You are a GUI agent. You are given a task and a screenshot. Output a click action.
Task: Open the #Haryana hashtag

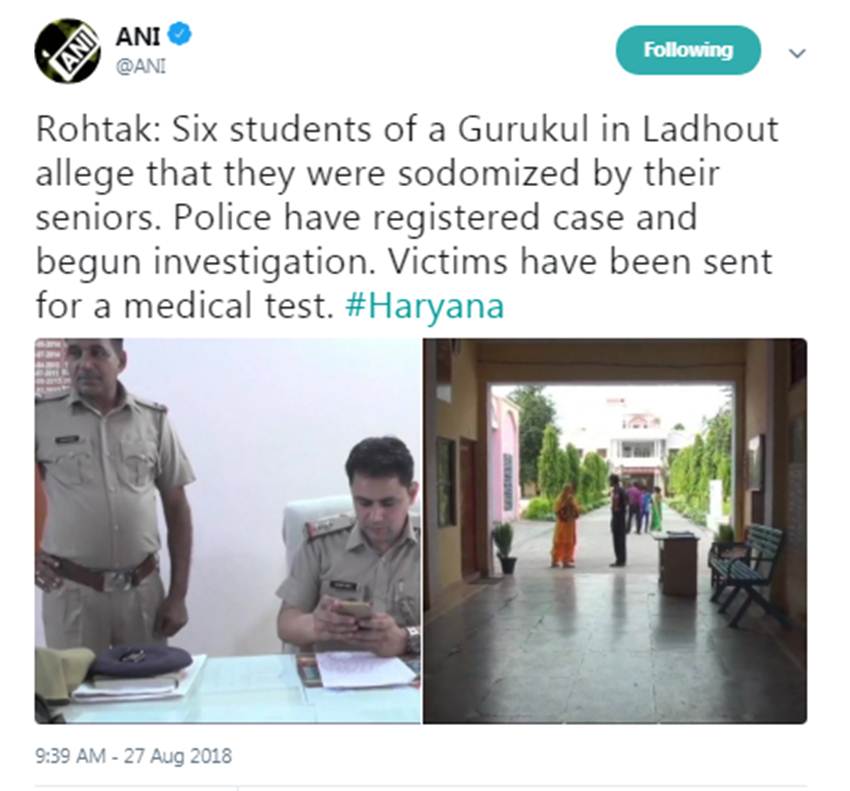click(x=424, y=305)
